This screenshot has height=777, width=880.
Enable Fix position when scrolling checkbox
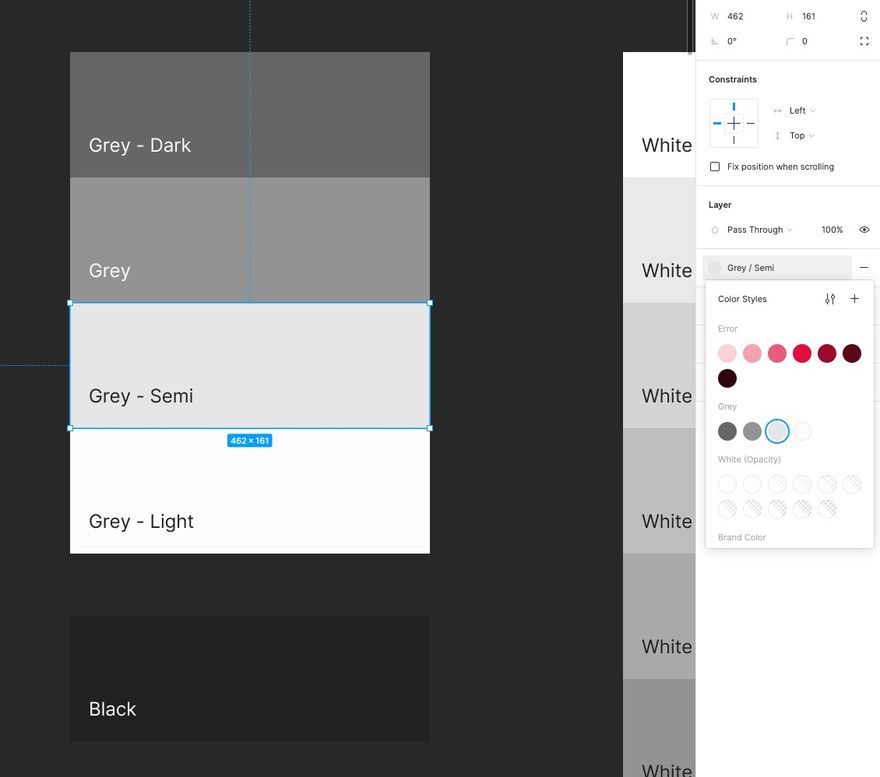714,167
